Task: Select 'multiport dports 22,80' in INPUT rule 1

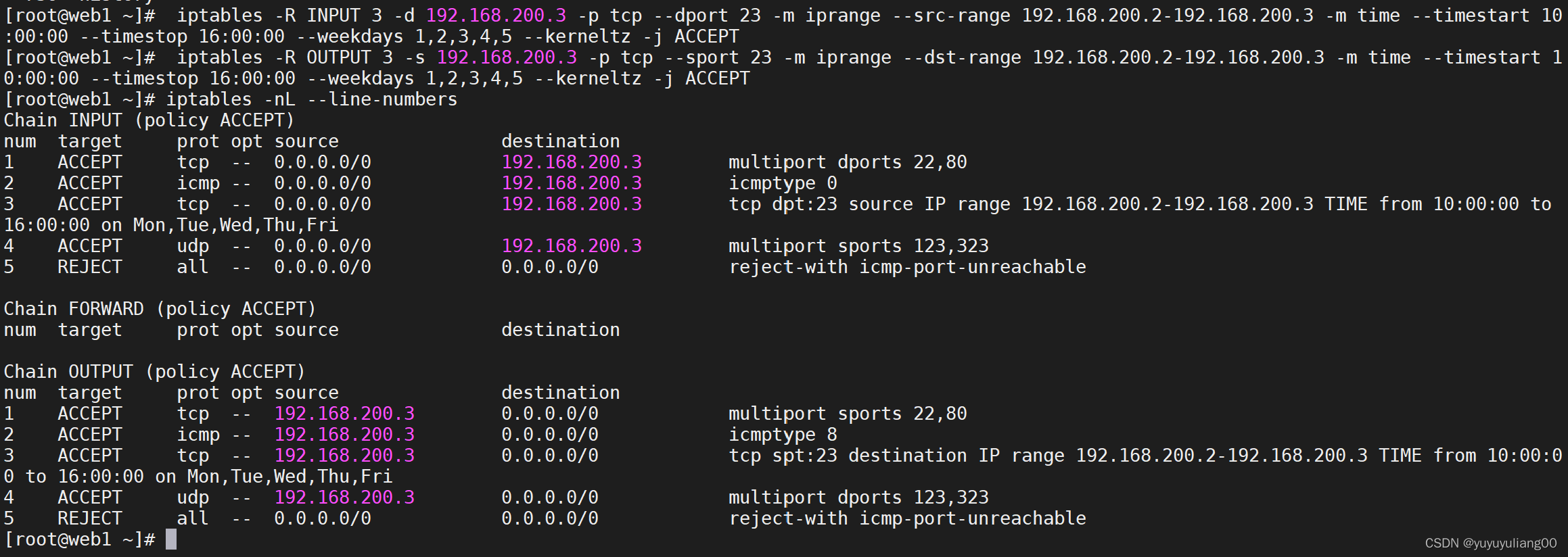Action: pos(848,162)
